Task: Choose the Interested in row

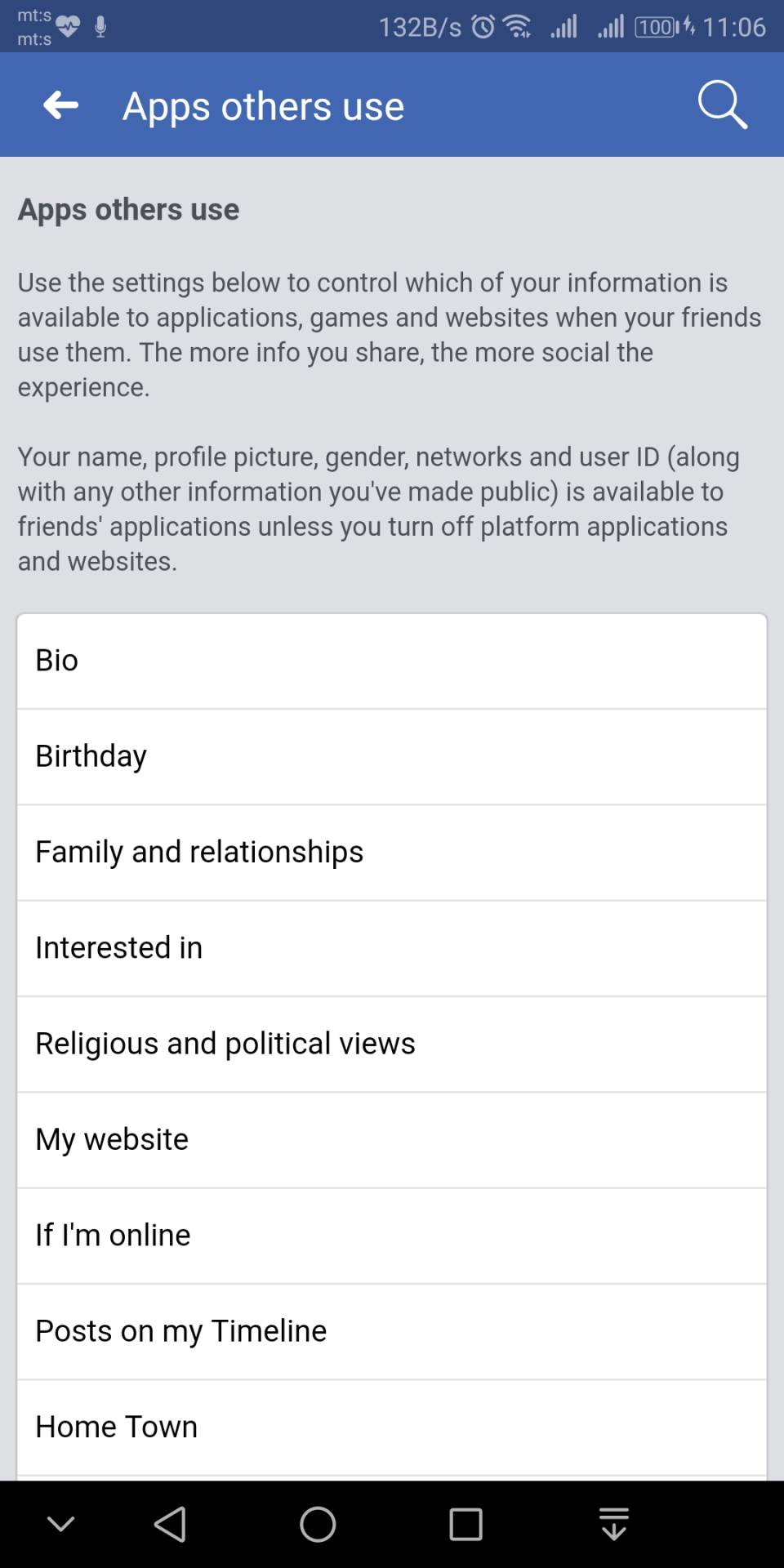Action: click(x=392, y=948)
